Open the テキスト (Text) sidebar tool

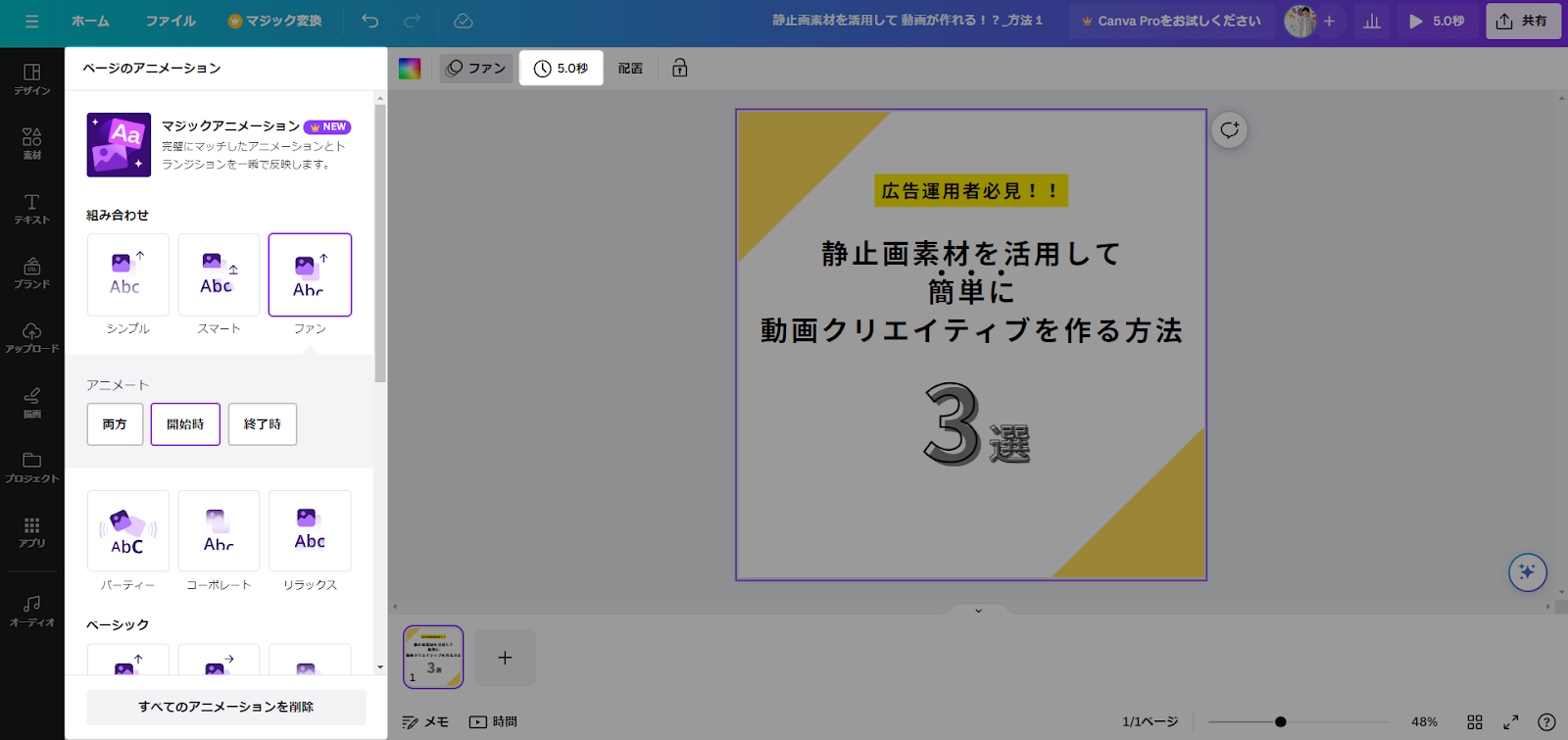click(31, 208)
